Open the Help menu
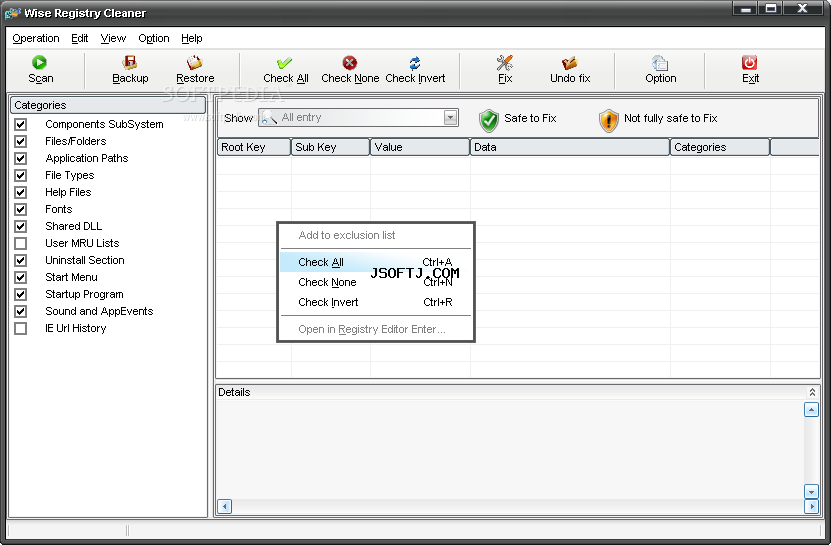Image resolution: width=831 pixels, height=545 pixels. 191,38
